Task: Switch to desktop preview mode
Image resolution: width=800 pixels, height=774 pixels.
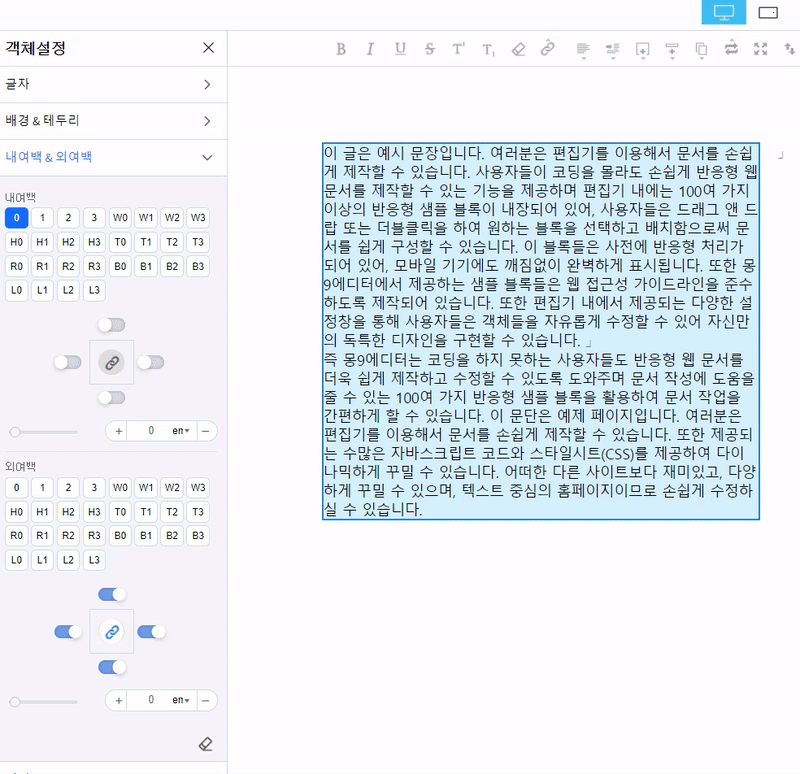Action: coord(723,12)
